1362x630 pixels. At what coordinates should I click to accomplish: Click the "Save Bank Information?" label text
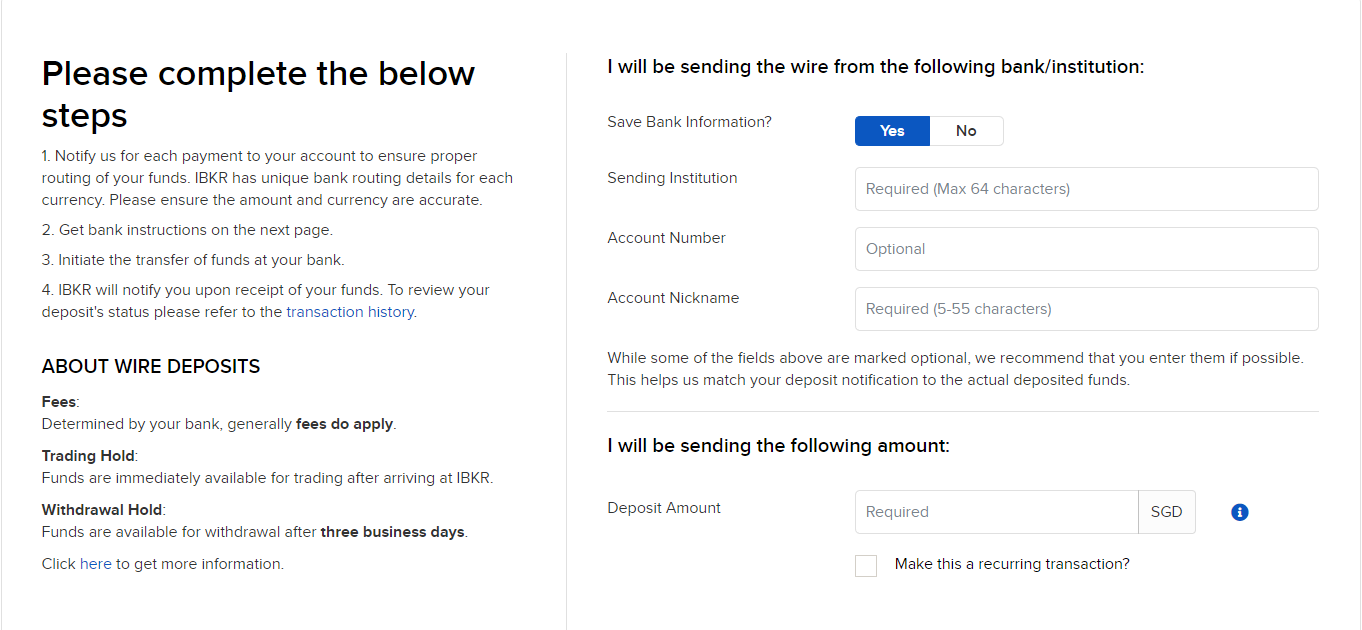click(x=689, y=122)
